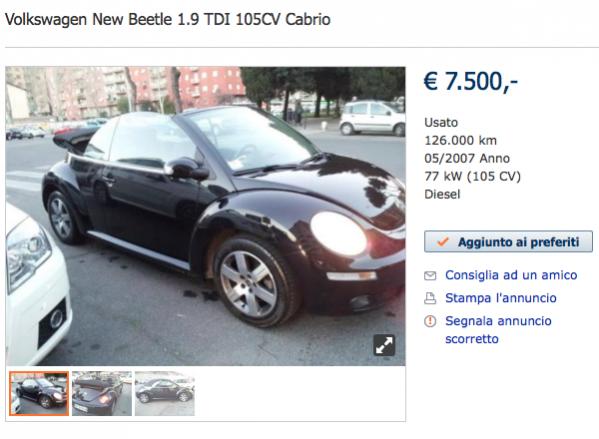Open Consiglia ad un amico link
The height and width of the screenshot is (439, 599).
[511, 275]
